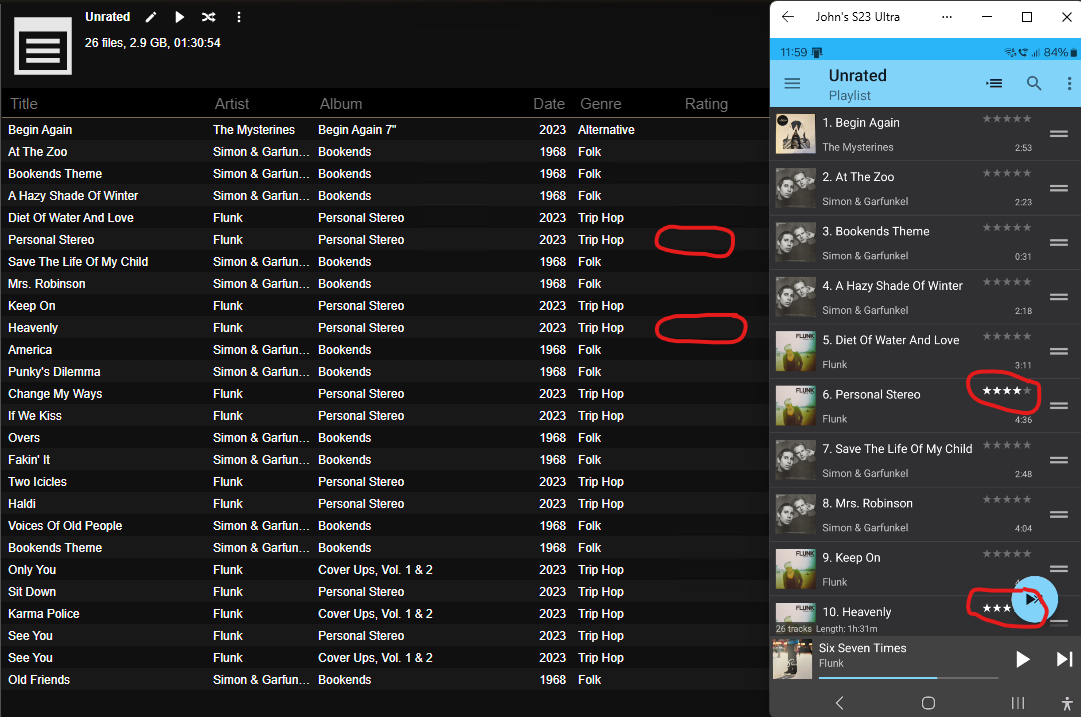Open the desktop playlist three-dot menu
Viewport: 1081px width, 717px height.
click(238, 17)
